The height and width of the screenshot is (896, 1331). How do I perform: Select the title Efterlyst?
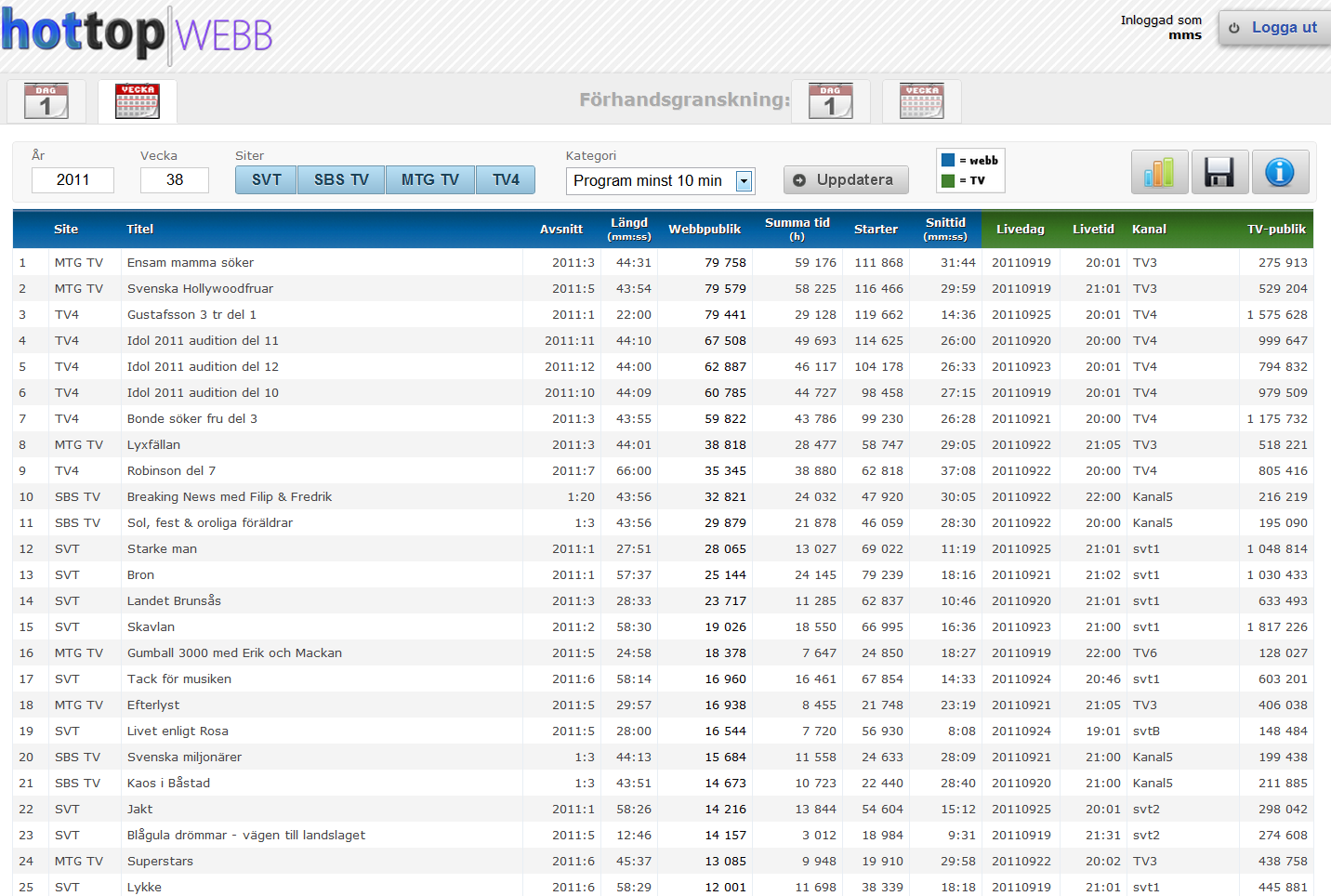coord(153,705)
